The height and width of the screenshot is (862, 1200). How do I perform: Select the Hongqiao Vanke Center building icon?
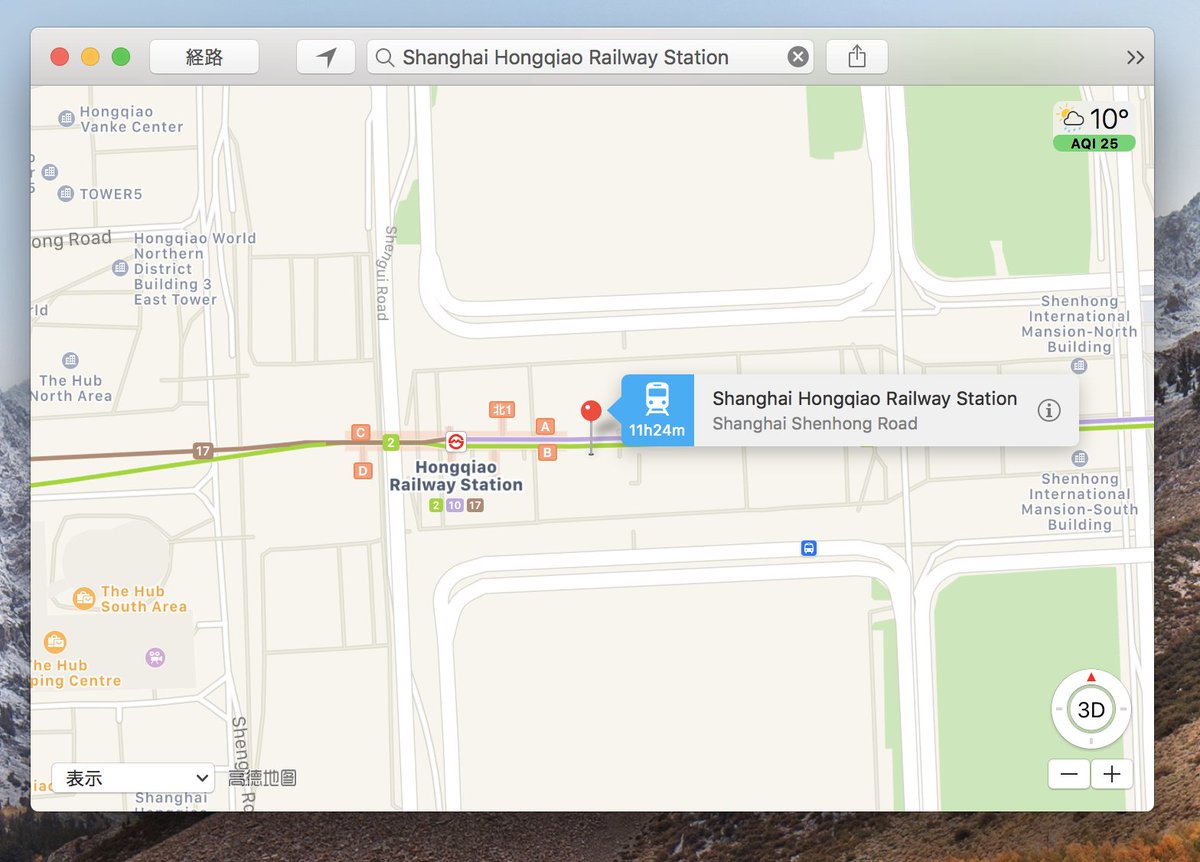(x=66, y=119)
